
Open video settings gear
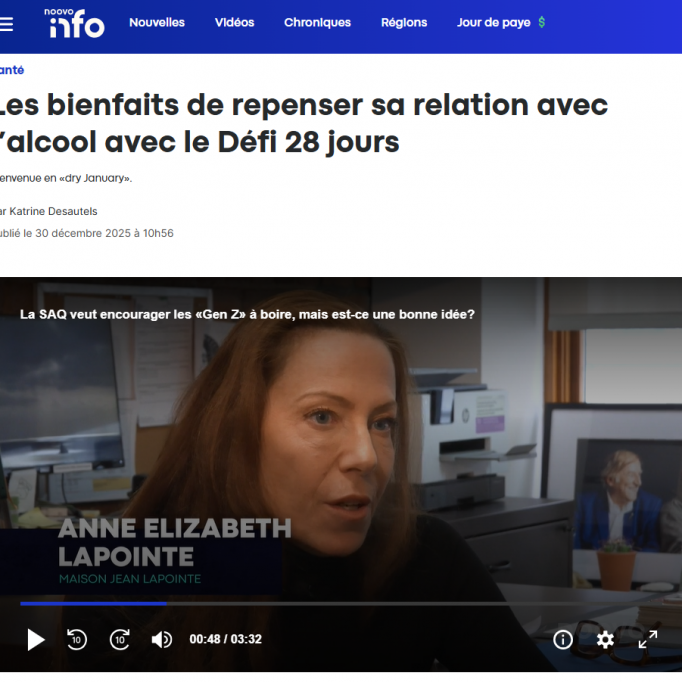(605, 640)
